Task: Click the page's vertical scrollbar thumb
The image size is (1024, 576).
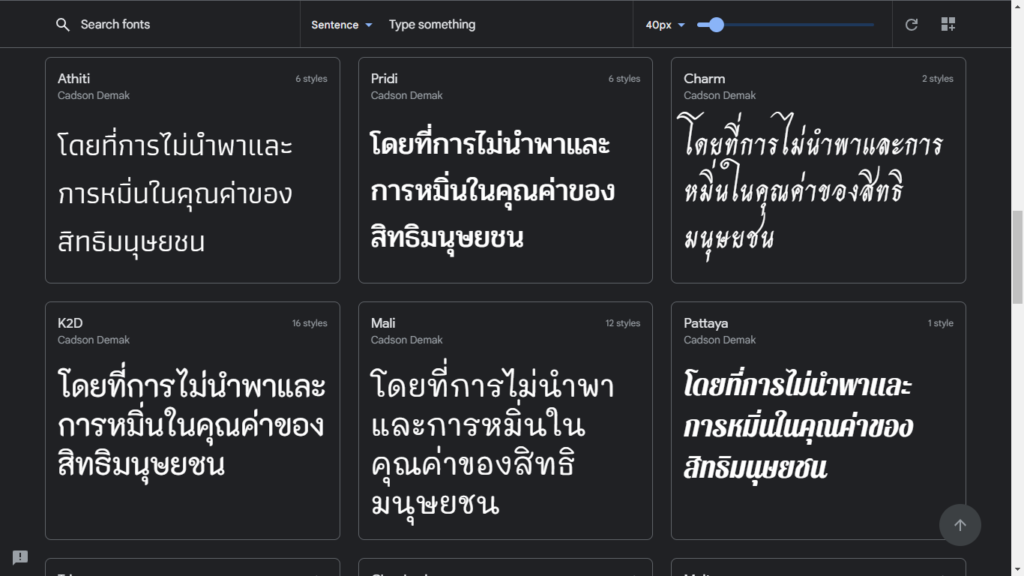Action: pos(1017,256)
